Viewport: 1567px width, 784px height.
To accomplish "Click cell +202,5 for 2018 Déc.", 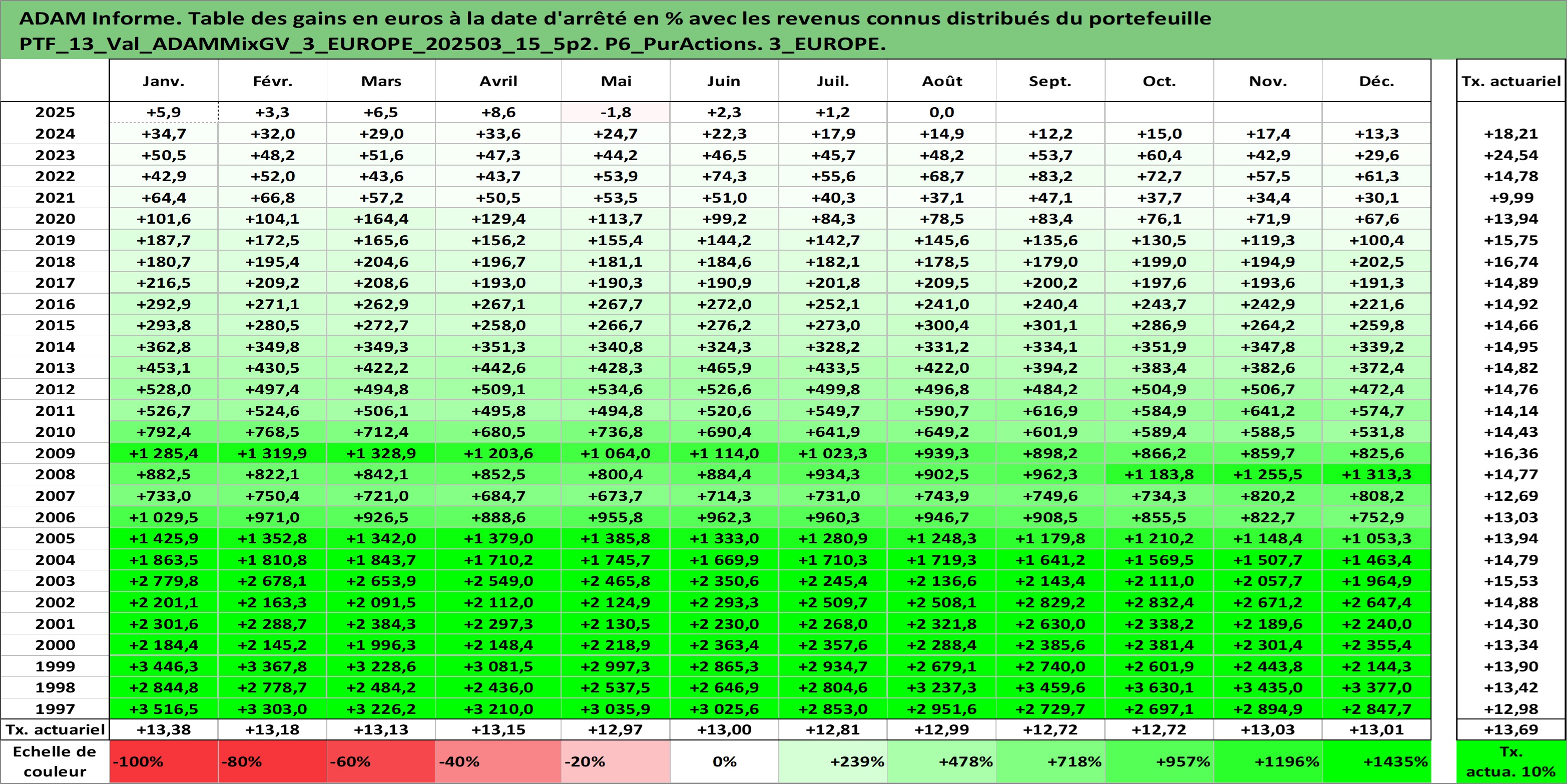I will coord(1377,262).
